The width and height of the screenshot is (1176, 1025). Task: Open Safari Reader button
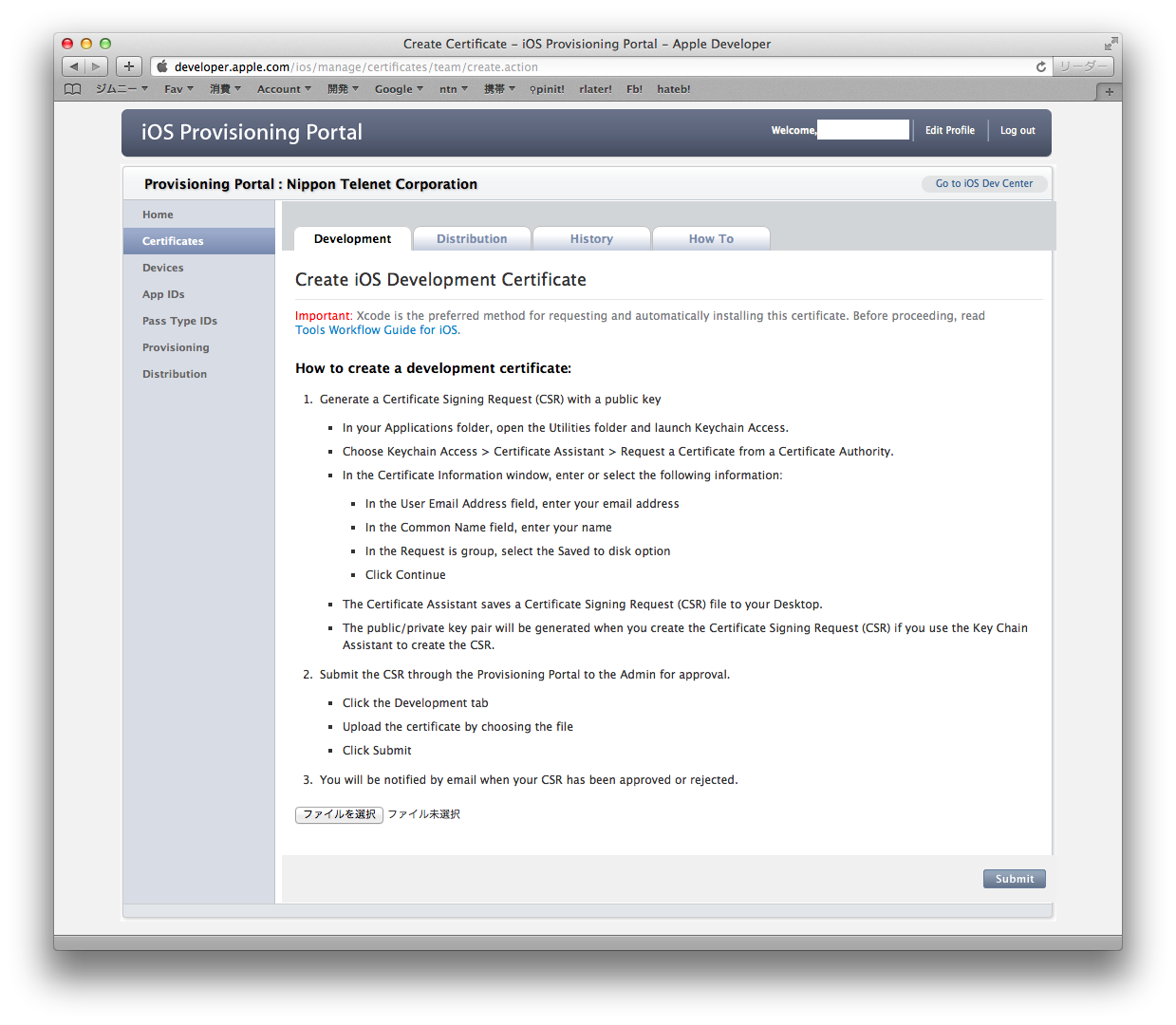coord(1083,66)
